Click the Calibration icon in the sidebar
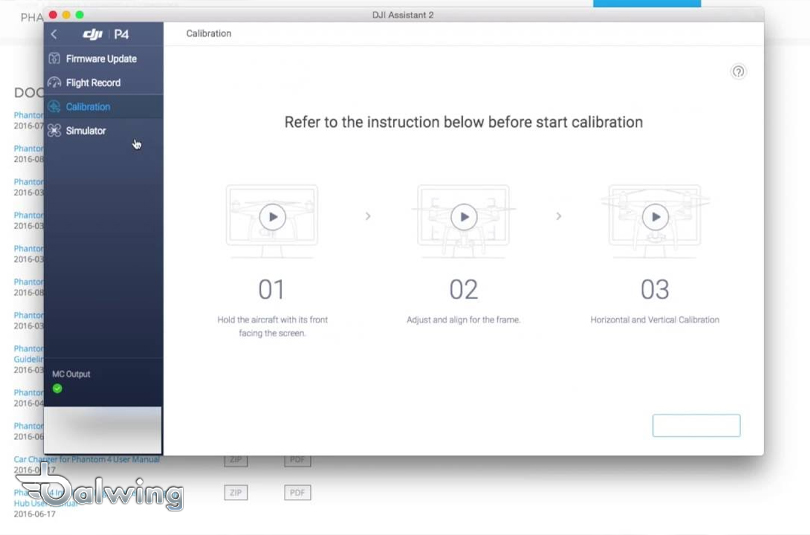Screen dimensions: 810x535 [x=54, y=107]
